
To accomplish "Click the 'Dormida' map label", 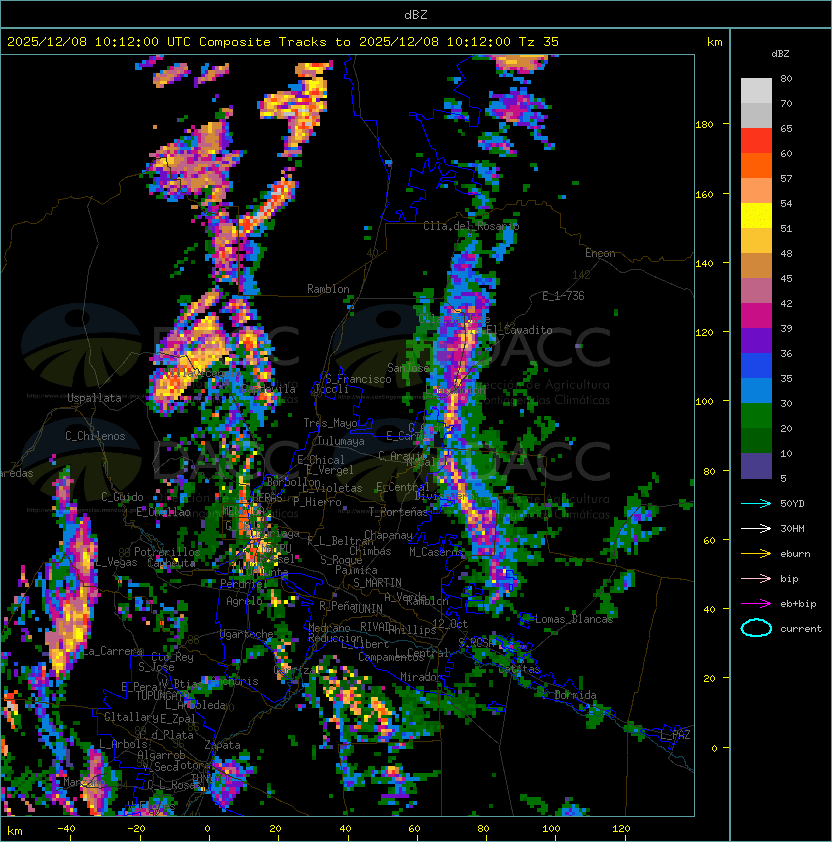I will (x=575, y=695).
